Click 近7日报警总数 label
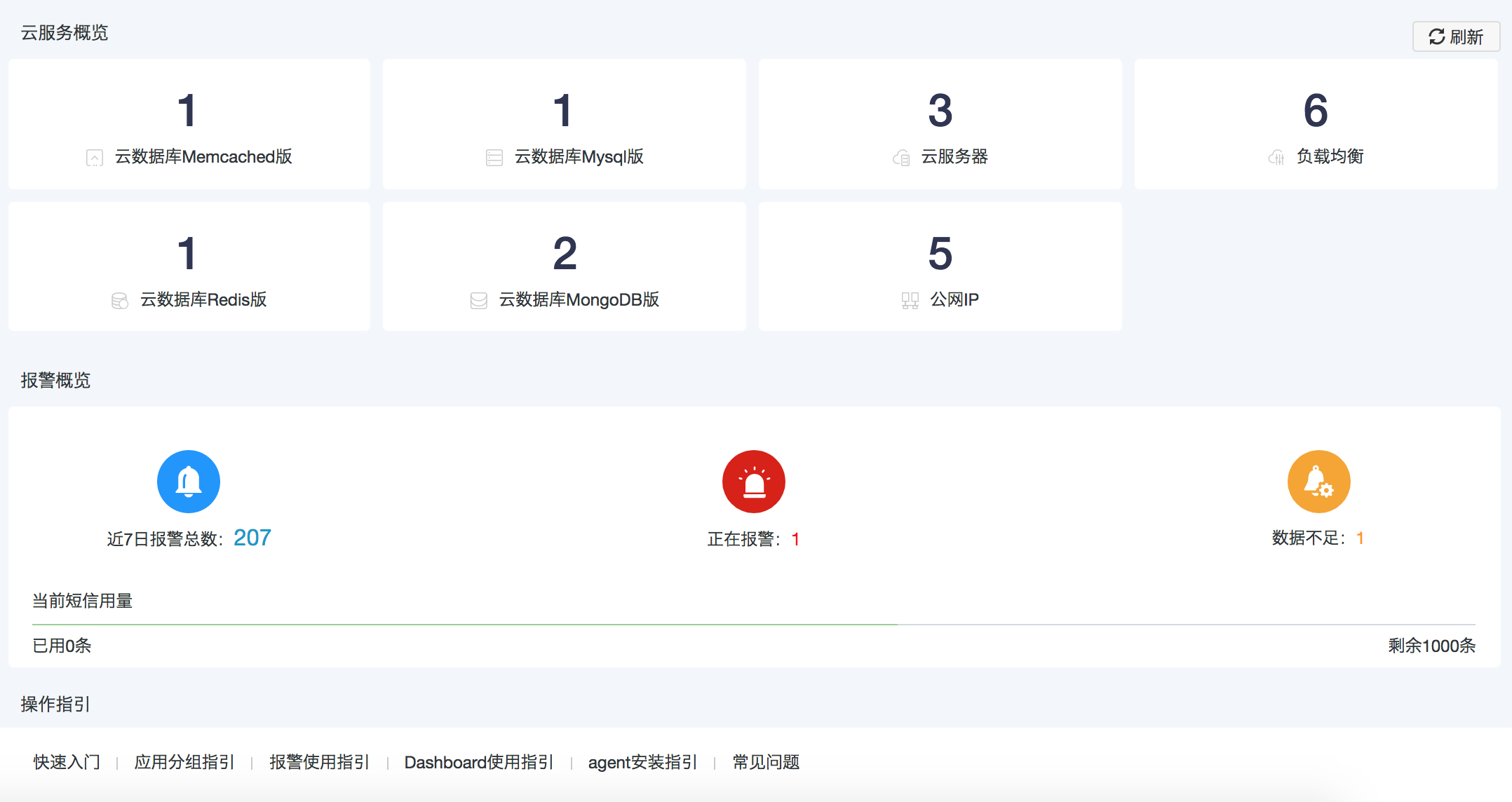 [165, 539]
